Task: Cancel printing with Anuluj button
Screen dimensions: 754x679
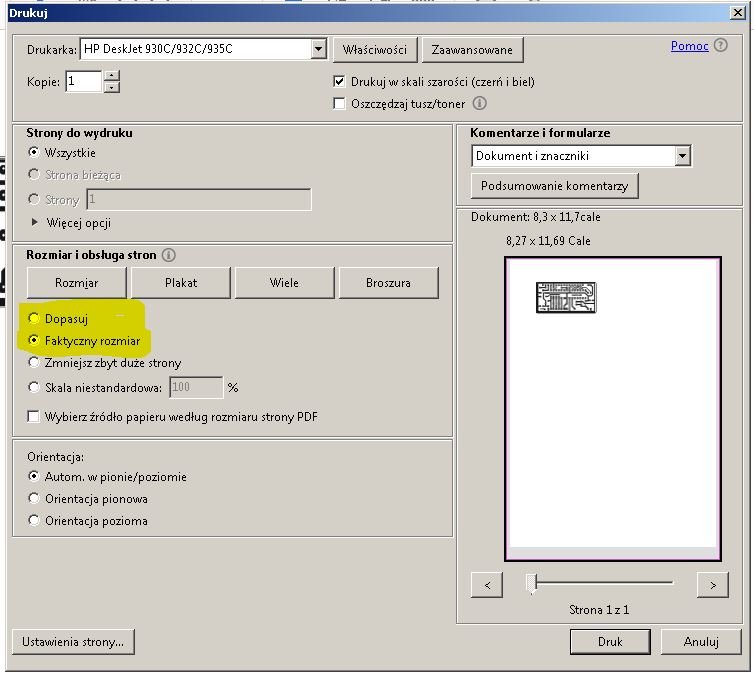Action: [x=701, y=642]
